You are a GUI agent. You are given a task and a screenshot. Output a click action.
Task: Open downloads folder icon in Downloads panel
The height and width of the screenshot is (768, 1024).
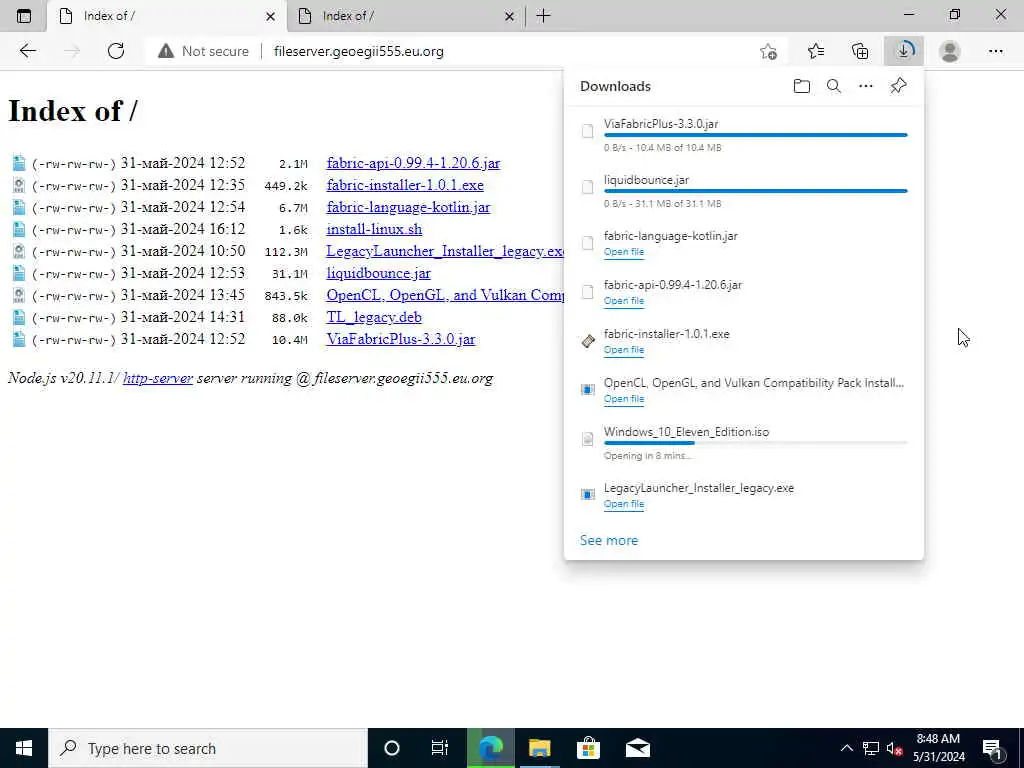coord(801,86)
